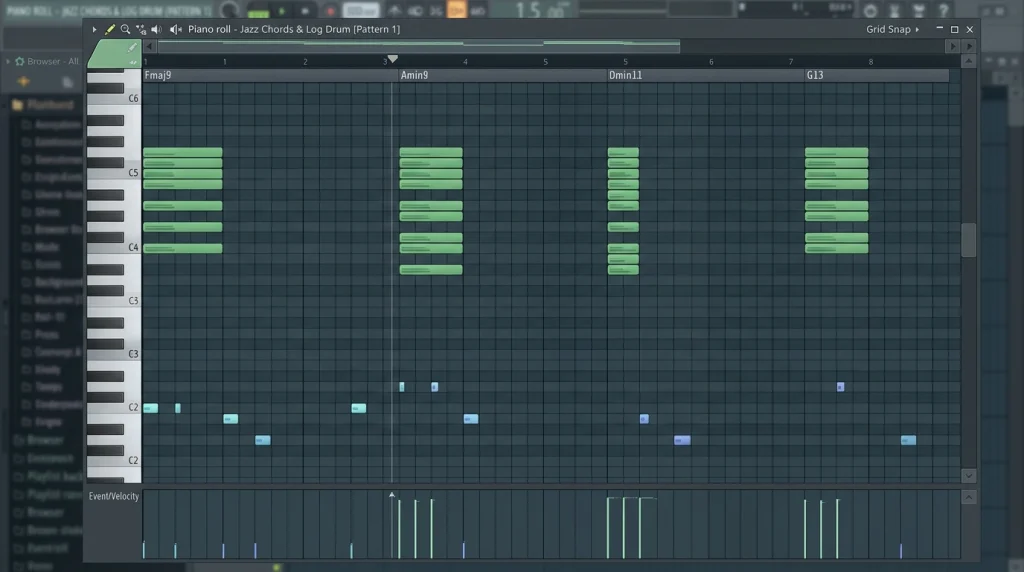The height and width of the screenshot is (572, 1024).
Task: Select the top note of the Dmin11 chord
Action: pos(623,153)
